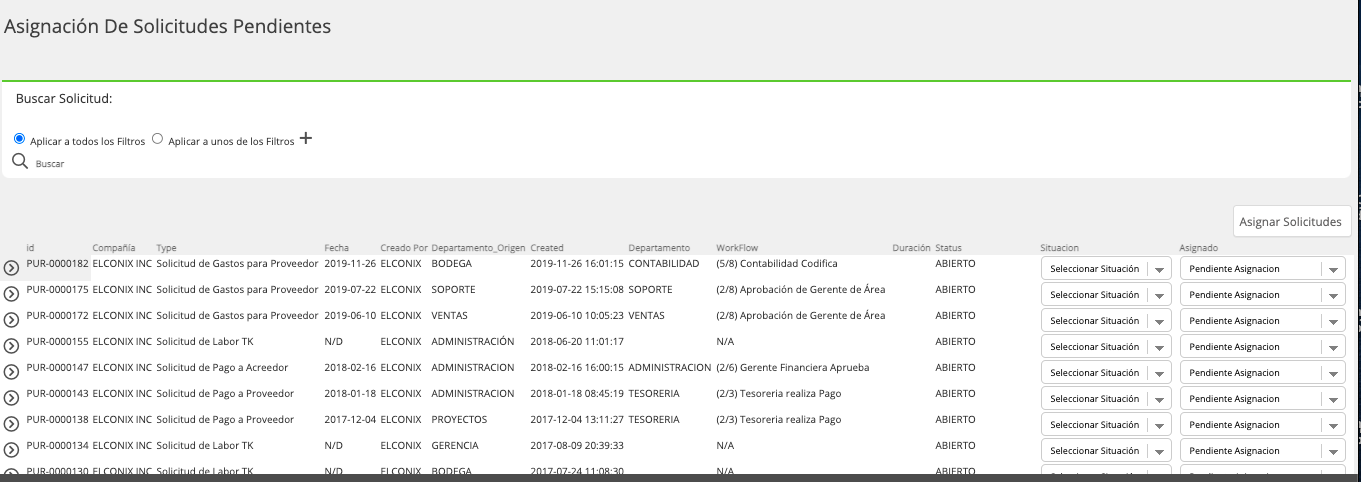Click the 'Buscar Solicitud:' label
This screenshot has width=1361, height=482.
tap(64, 99)
